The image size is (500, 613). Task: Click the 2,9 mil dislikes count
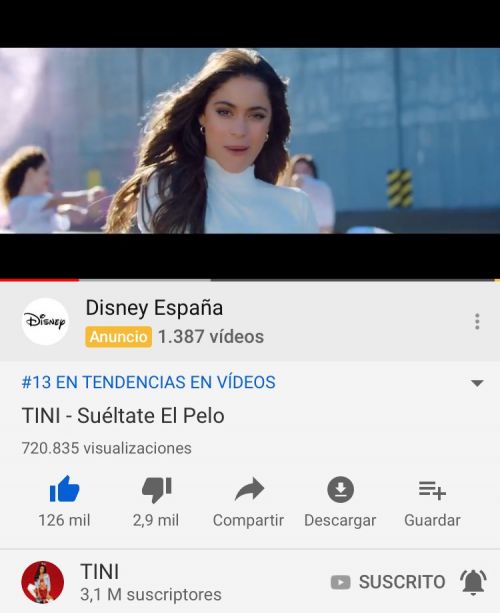coord(156,520)
